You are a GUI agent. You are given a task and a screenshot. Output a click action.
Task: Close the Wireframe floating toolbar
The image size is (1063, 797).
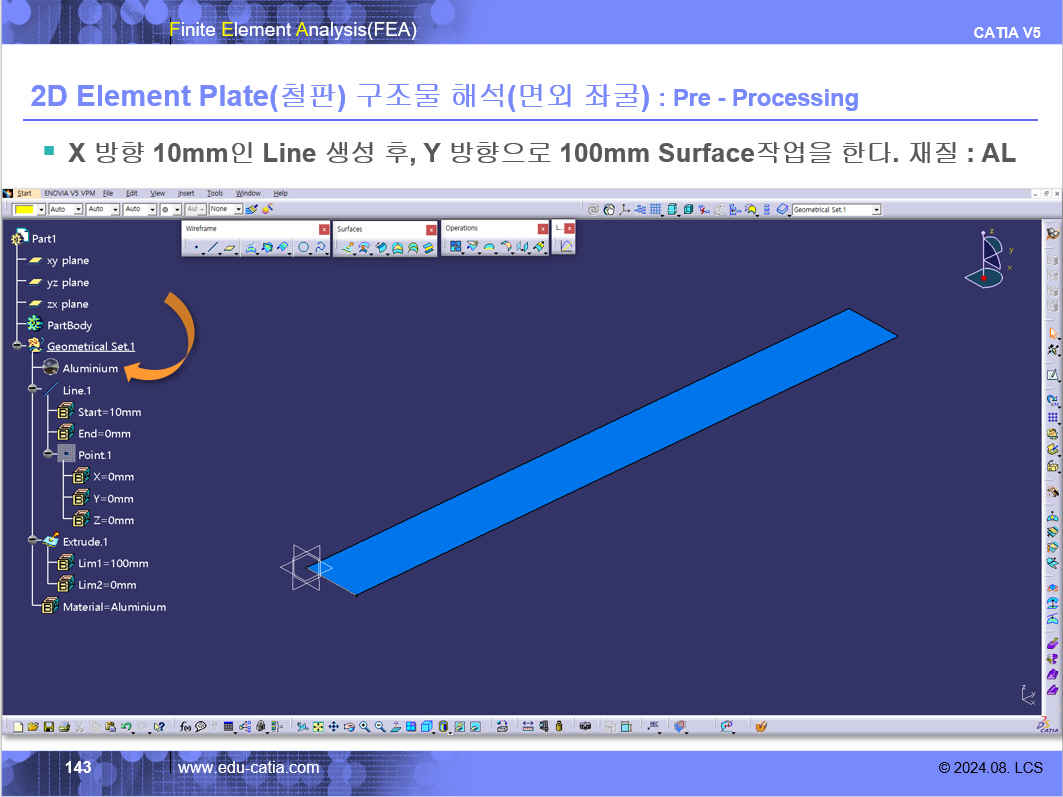click(323, 229)
